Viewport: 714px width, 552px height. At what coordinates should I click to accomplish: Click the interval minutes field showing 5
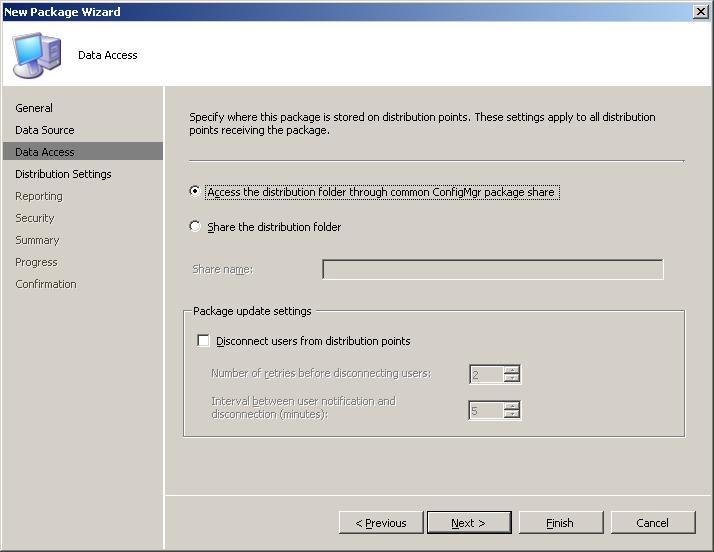click(x=487, y=410)
